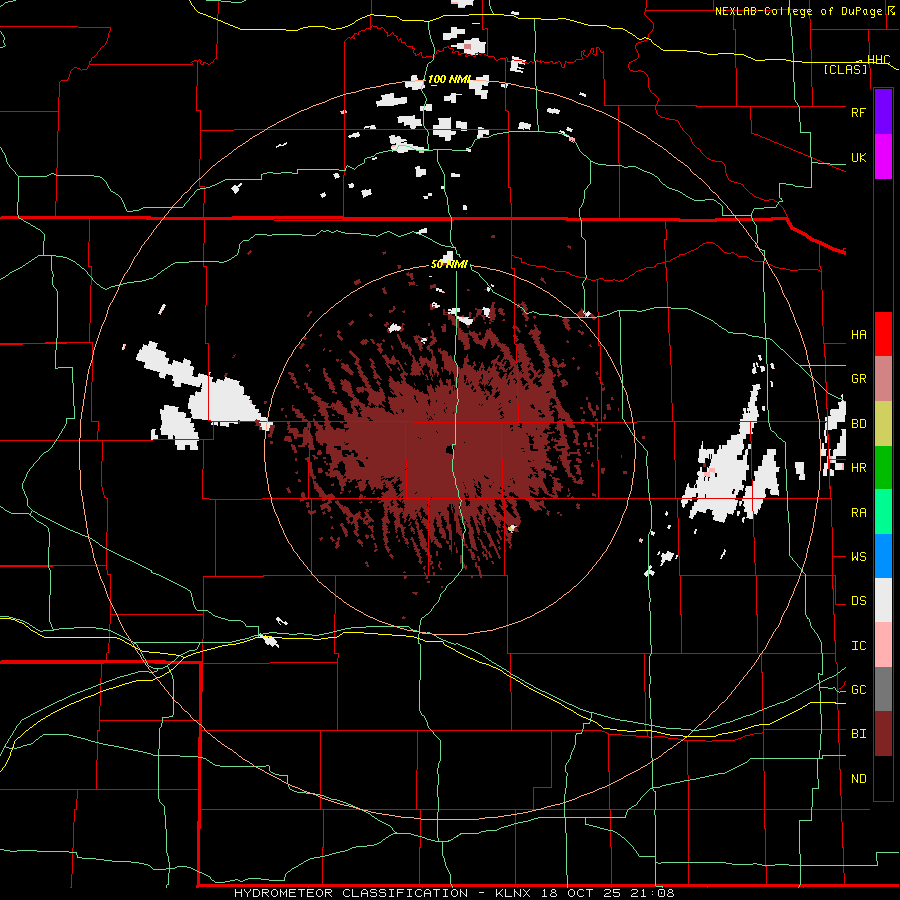Click the BD legend label
The width and height of the screenshot is (900, 900).
[x=859, y=424]
